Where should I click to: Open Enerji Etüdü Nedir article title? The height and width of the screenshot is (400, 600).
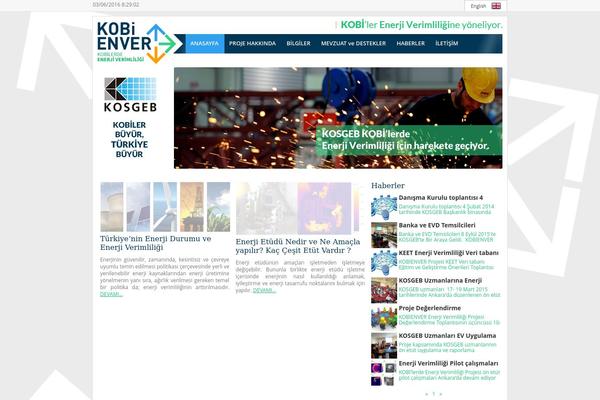coord(298,246)
